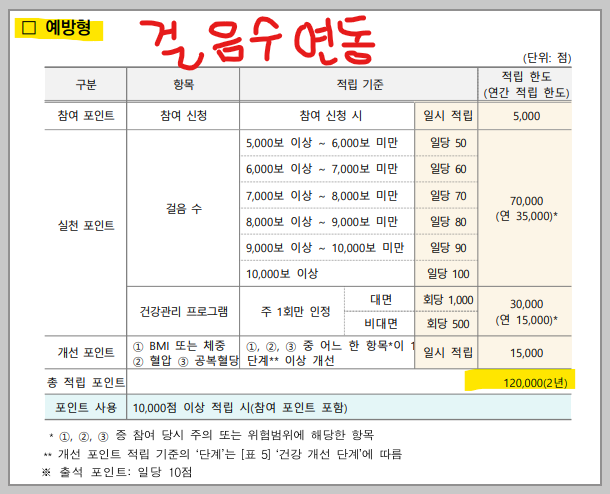Click the ② 혈압 ③ 공복혈당 line
The height and width of the screenshot is (494, 610).
click(x=186, y=361)
